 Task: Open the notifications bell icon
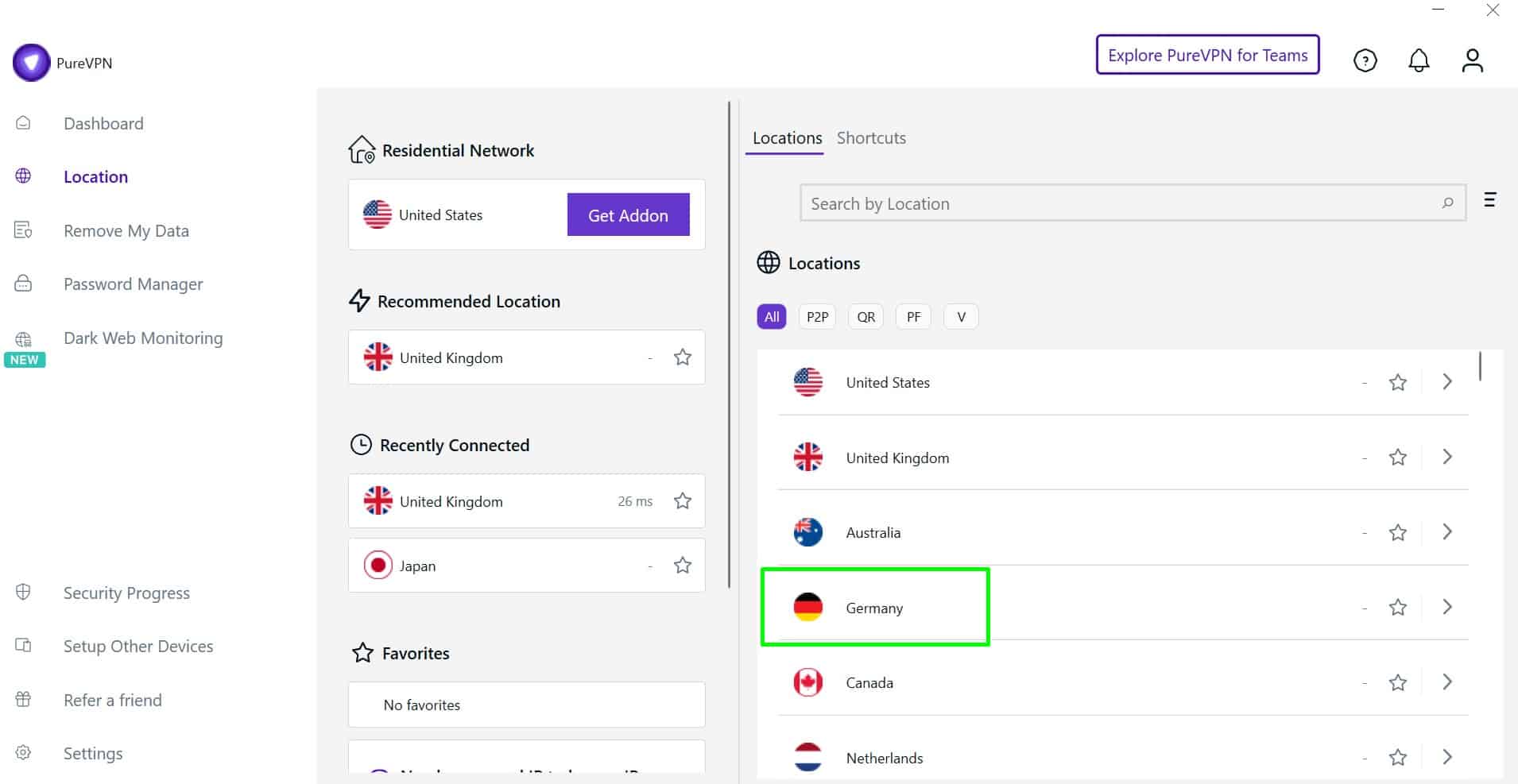pos(1419,60)
